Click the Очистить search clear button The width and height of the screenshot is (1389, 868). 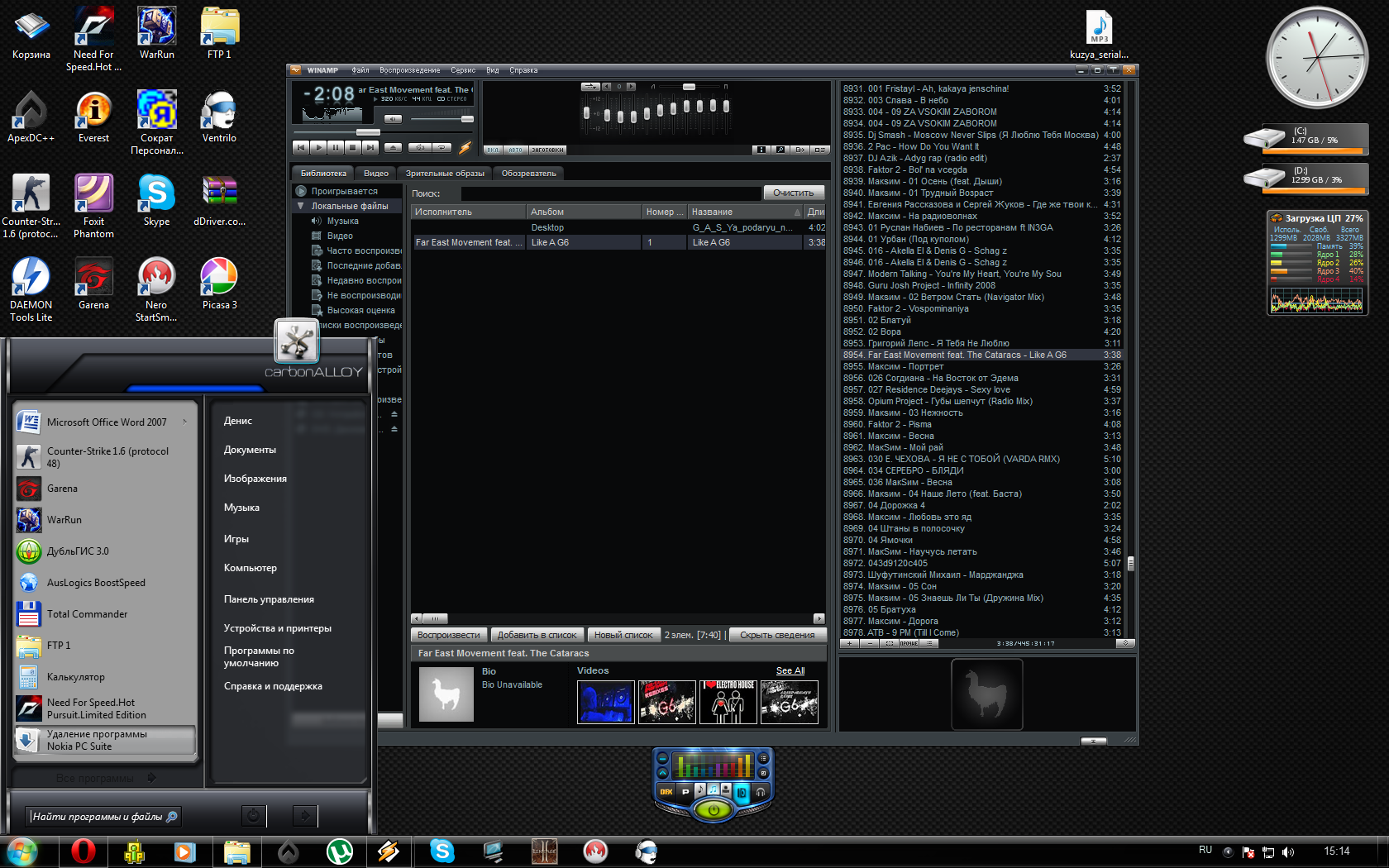pos(793,193)
